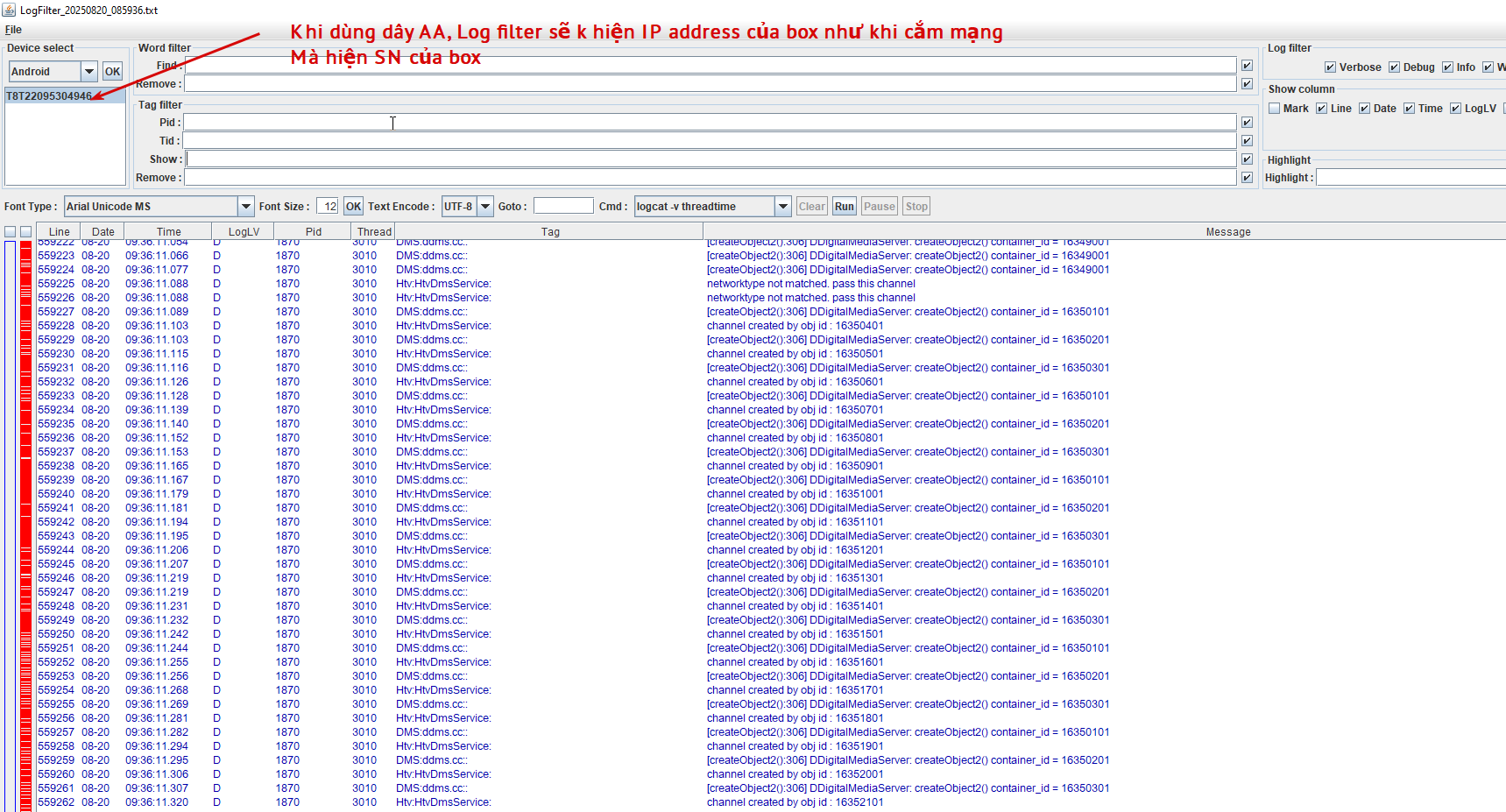The height and width of the screenshot is (812, 1506).
Task: Click time cell 09:36:11.207
Action: click(157, 564)
